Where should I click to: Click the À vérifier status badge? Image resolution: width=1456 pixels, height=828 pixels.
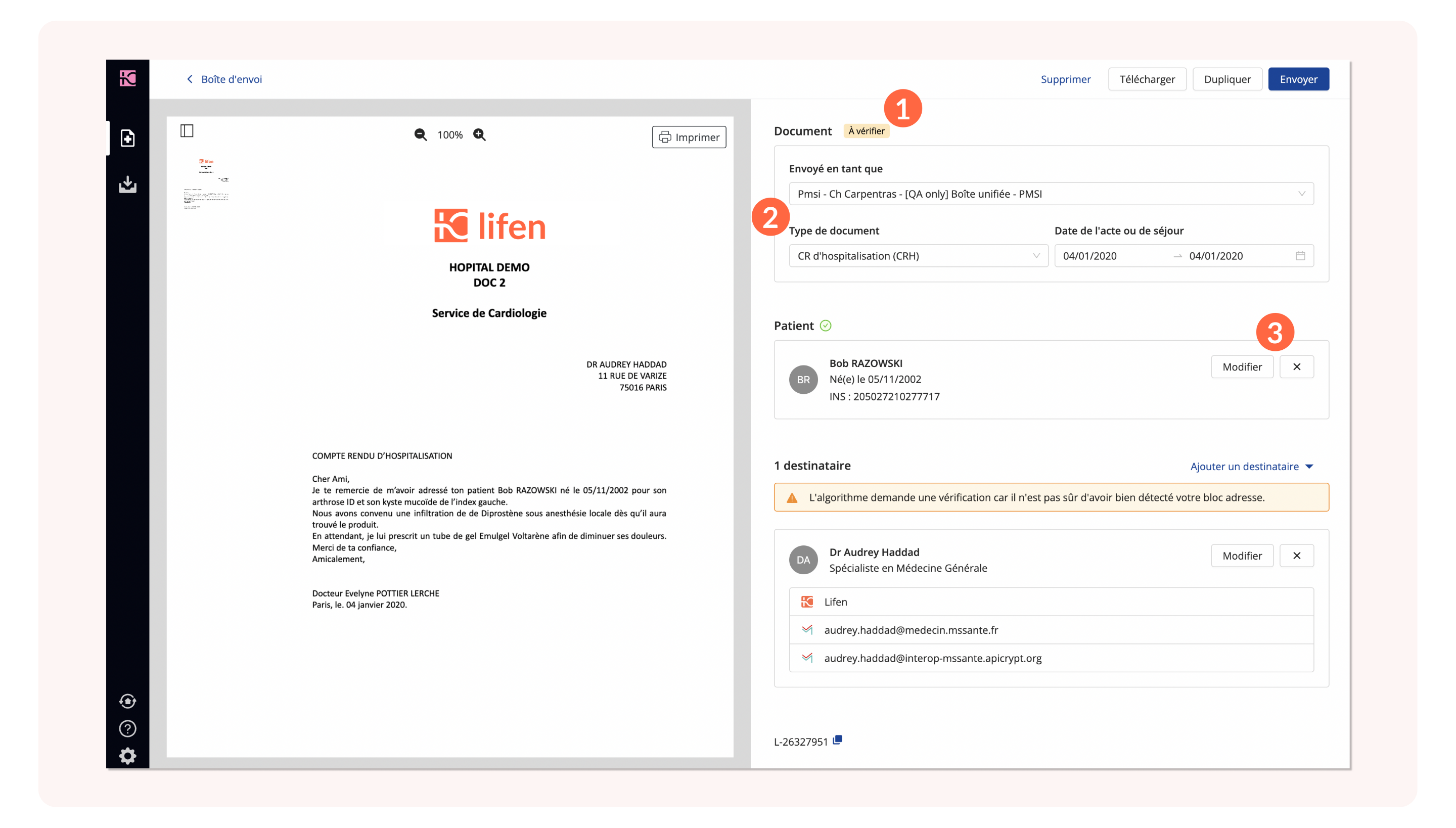[x=866, y=131]
